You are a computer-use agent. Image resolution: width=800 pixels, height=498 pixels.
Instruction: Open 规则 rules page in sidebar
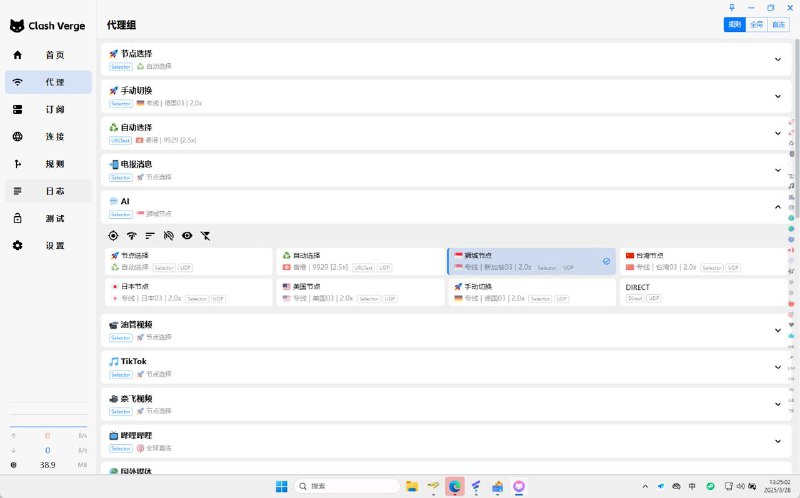coord(55,164)
